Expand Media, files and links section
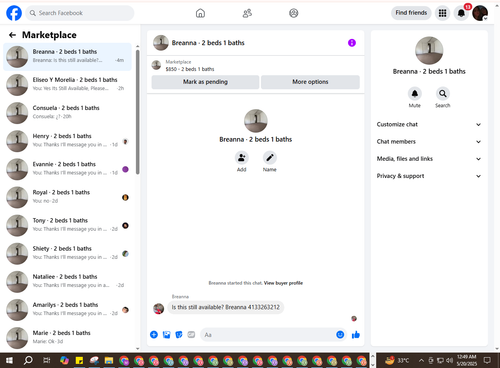500x368 pixels. click(x=429, y=159)
